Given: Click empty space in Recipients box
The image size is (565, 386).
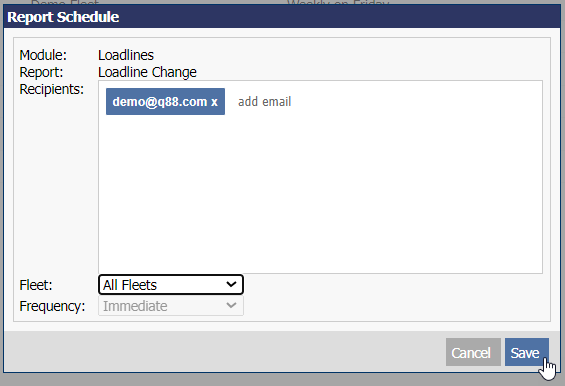Looking at the screenshot, I should coord(320,195).
